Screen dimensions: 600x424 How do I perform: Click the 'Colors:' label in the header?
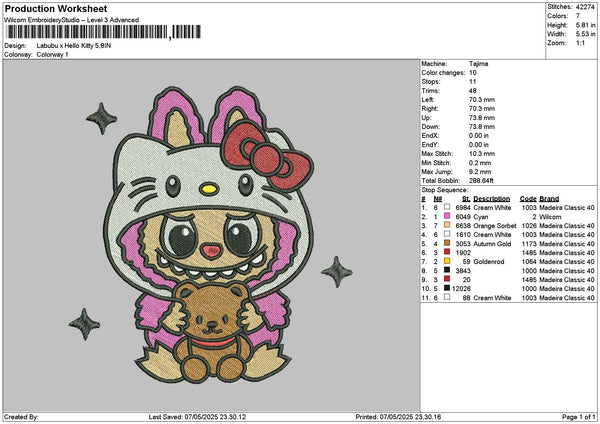(558, 16)
